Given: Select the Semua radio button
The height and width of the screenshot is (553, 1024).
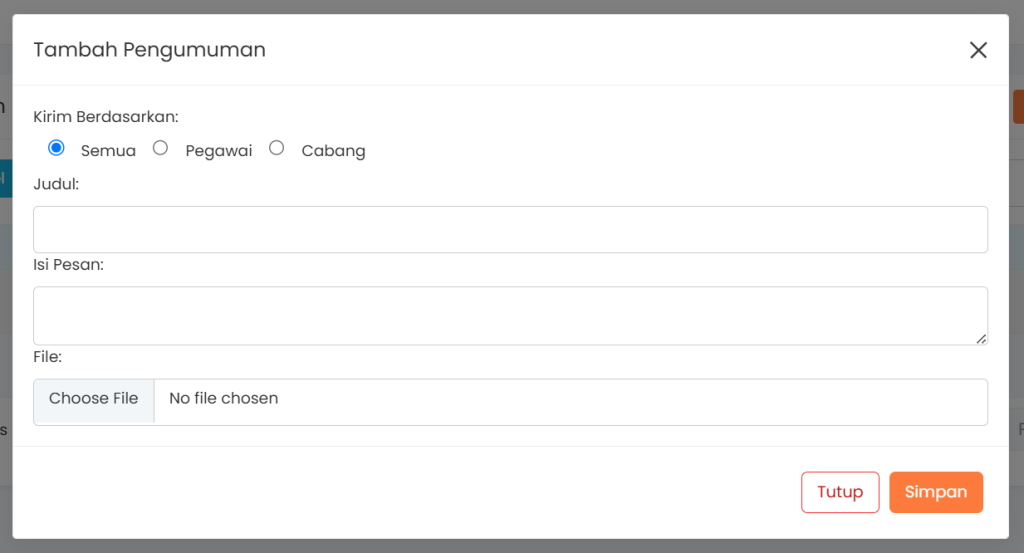Looking at the screenshot, I should [x=56, y=148].
